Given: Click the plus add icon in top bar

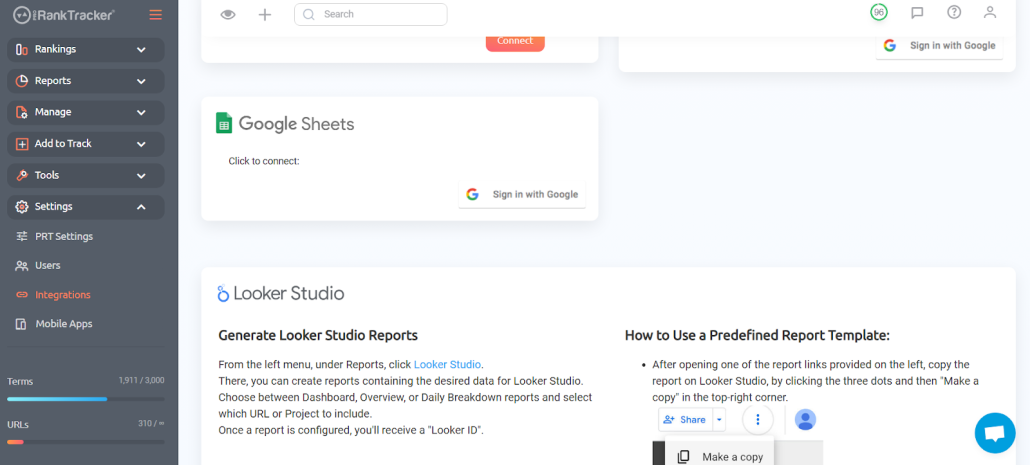Looking at the screenshot, I should click(x=265, y=14).
